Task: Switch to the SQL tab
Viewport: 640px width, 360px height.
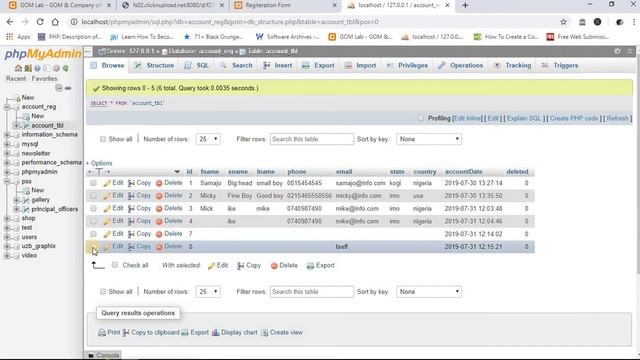Action: 197,65
